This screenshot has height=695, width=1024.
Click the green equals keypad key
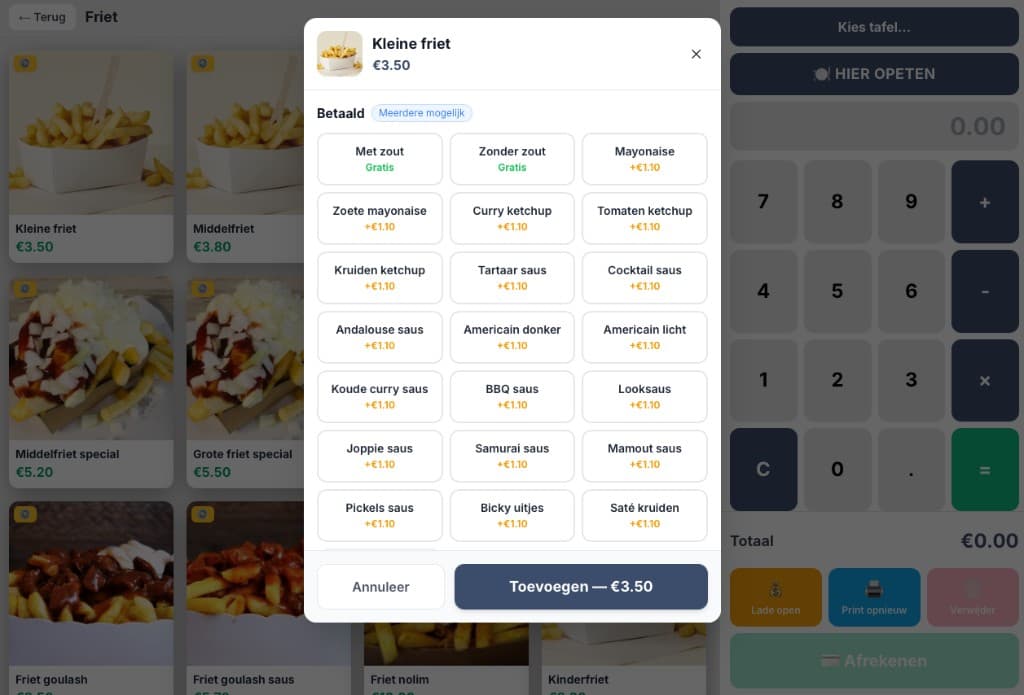pyautogui.click(x=984, y=470)
